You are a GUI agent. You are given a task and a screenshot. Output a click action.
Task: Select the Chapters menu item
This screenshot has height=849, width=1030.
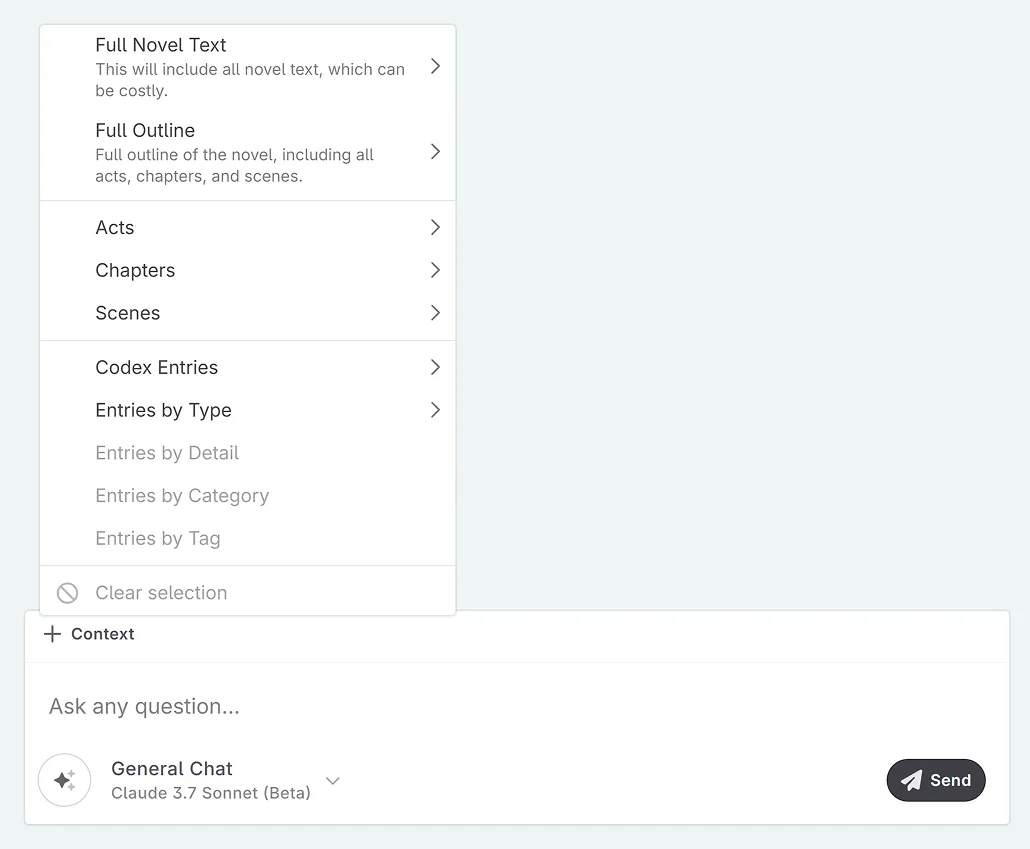pos(135,271)
